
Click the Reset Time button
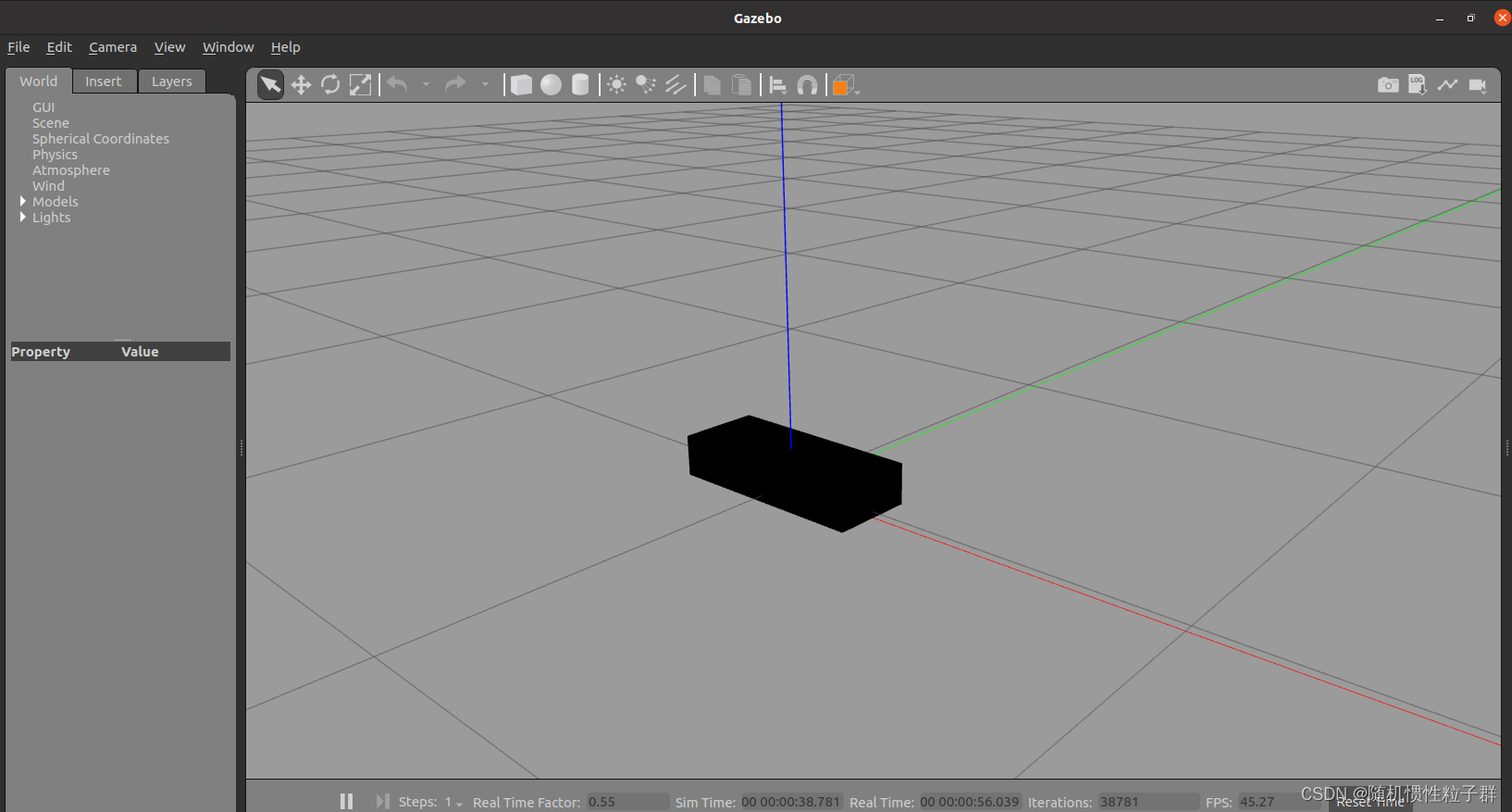(1370, 802)
